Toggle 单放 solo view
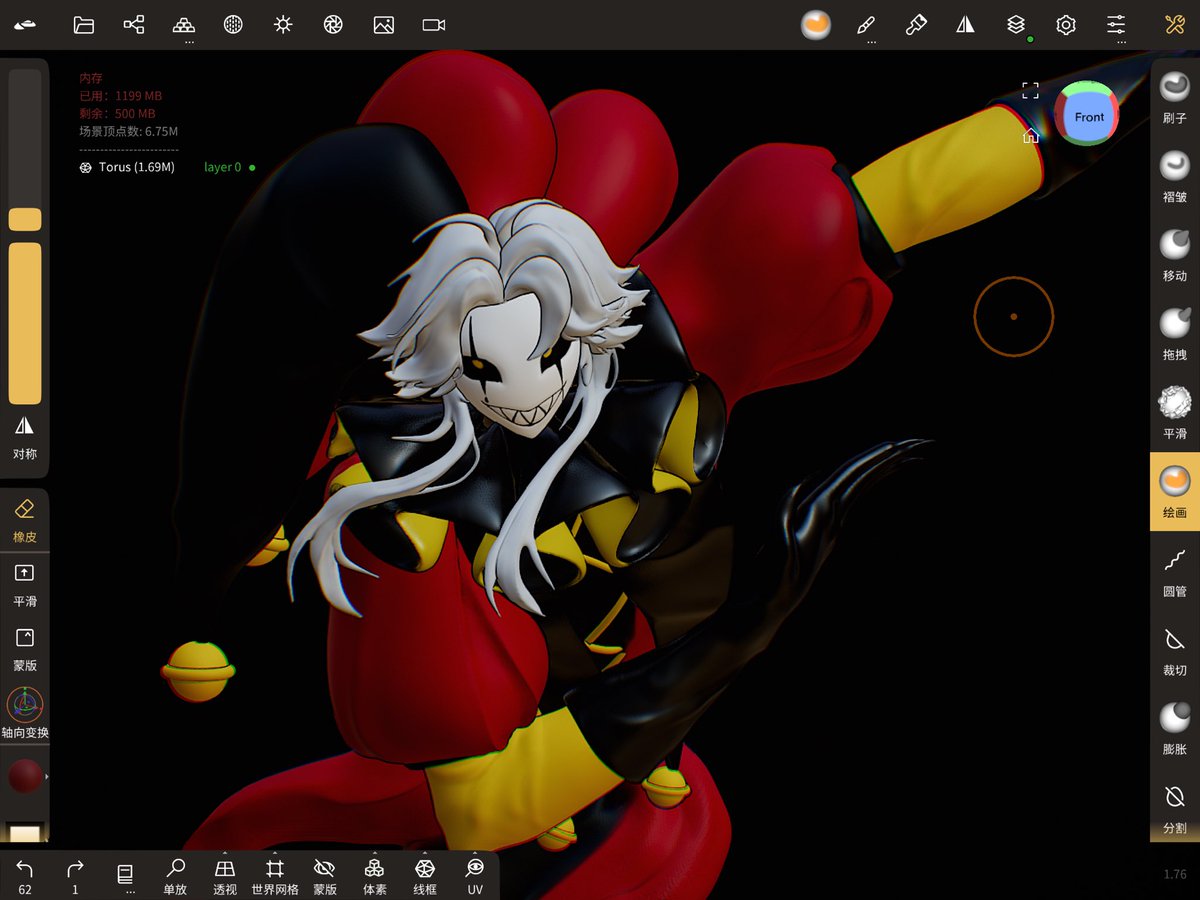 [x=175, y=876]
